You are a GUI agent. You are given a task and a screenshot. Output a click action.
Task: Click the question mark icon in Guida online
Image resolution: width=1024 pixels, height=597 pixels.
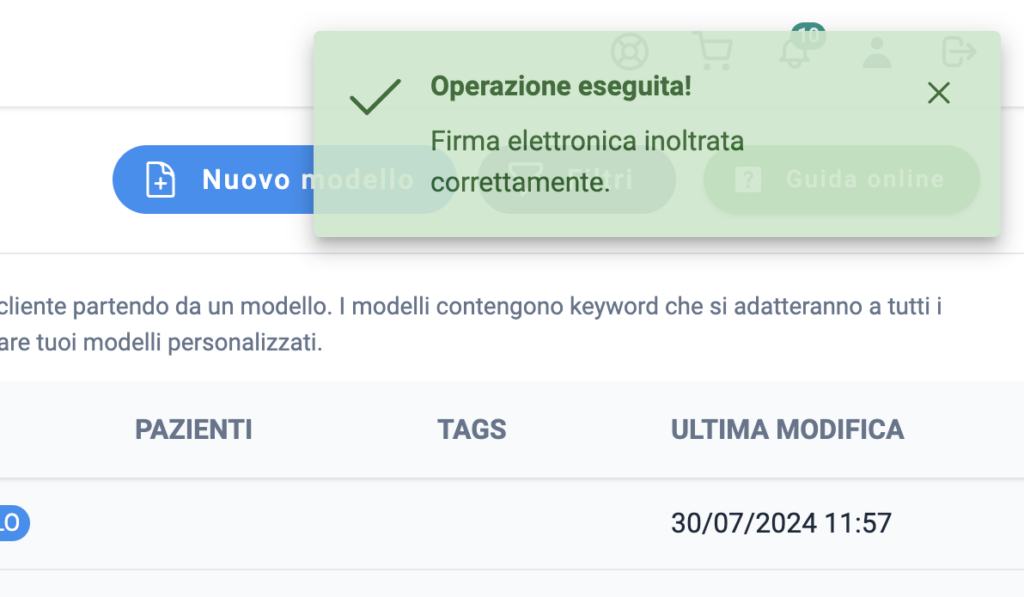pos(748,179)
